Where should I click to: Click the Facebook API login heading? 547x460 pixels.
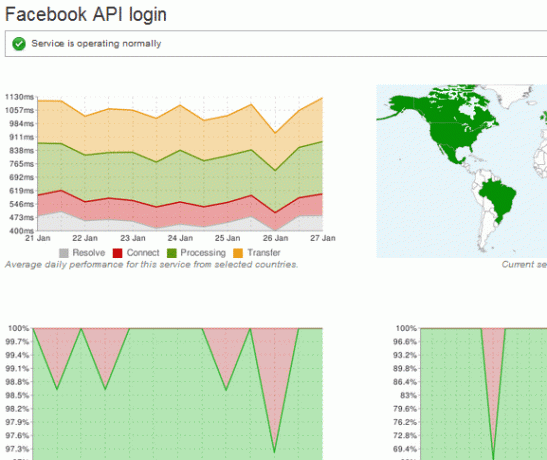click(x=86, y=15)
